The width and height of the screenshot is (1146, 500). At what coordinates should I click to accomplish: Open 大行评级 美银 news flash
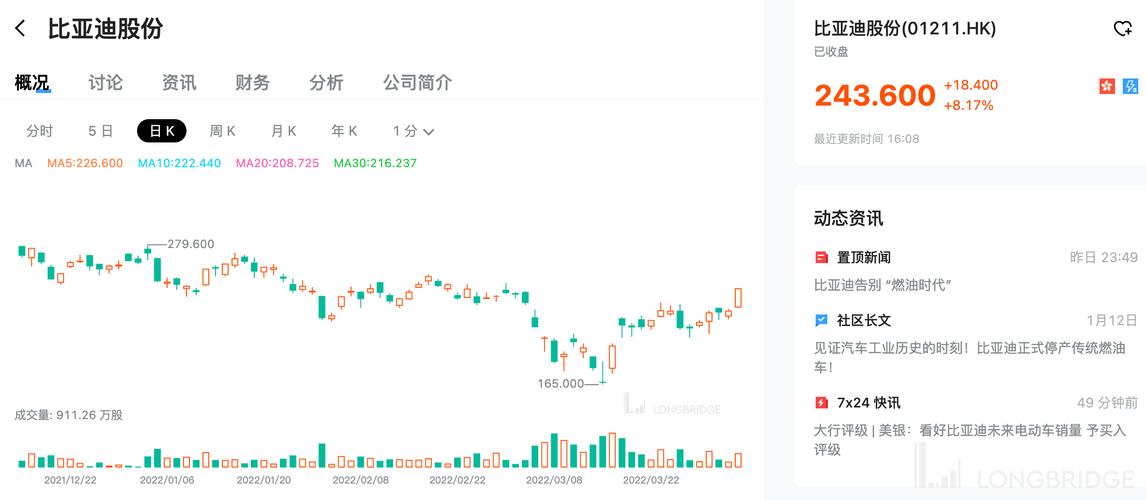(x=970, y=439)
